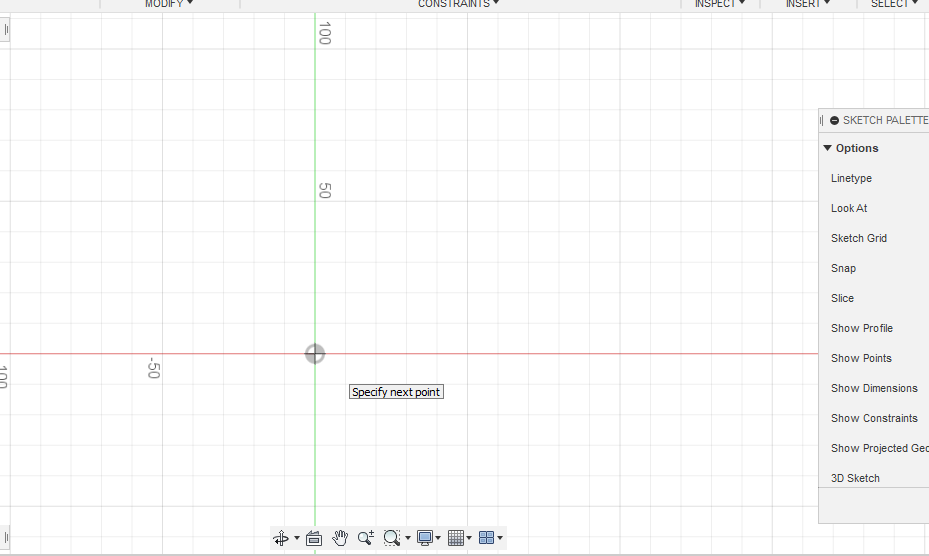This screenshot has height=556, width=929.
Task: Expand the Display Settings dropdown arrow
Action: click(438, 538)
